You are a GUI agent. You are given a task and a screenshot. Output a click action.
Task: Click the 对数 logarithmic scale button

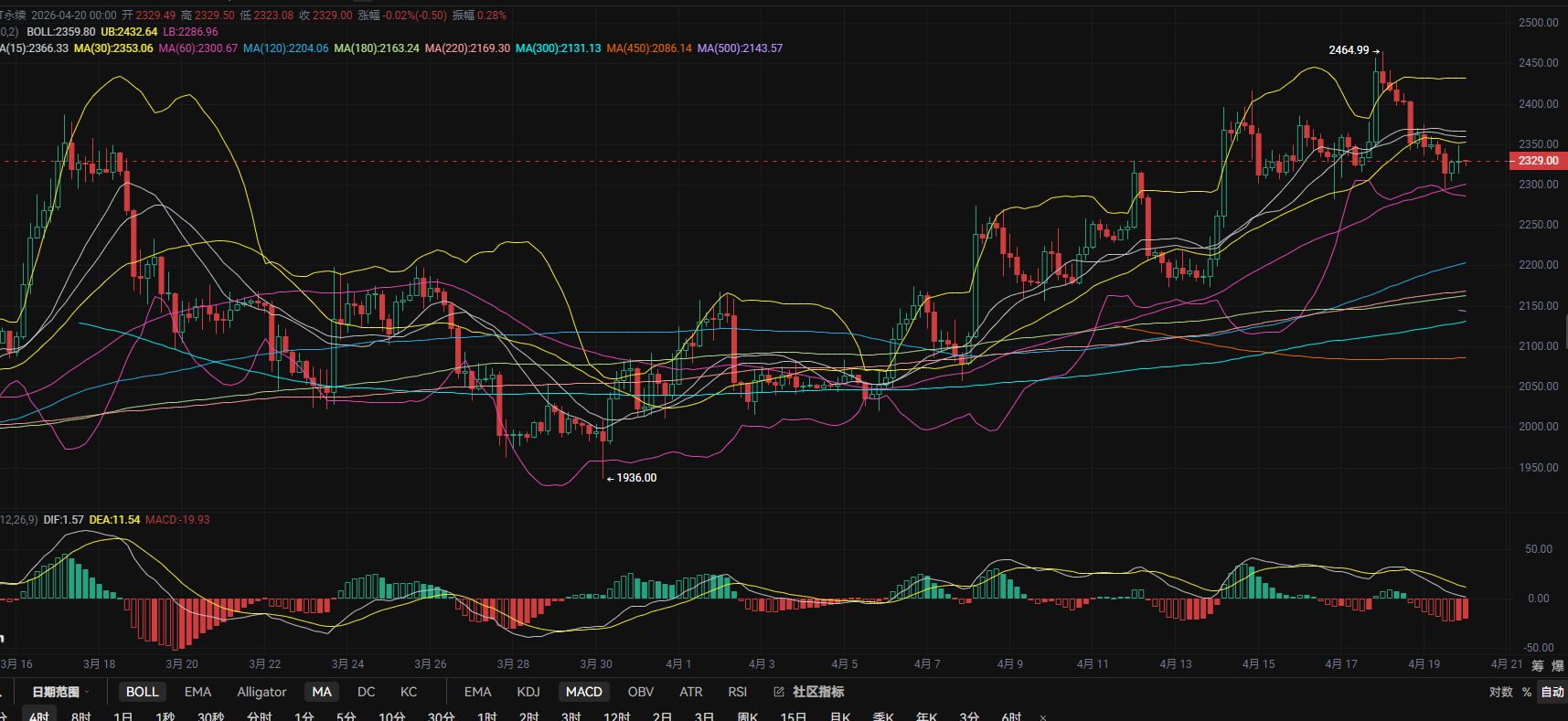coord(1500,692)
